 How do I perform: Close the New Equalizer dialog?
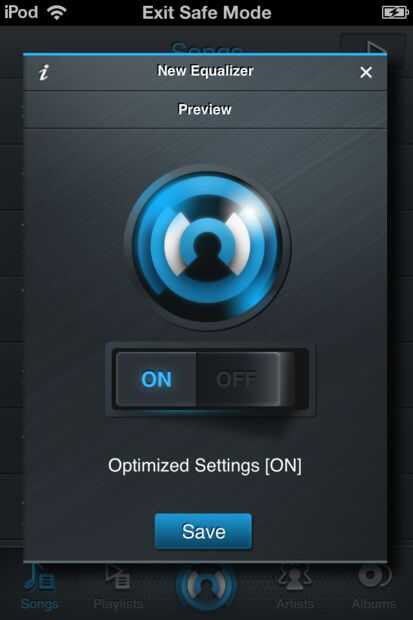coord(366,72)
